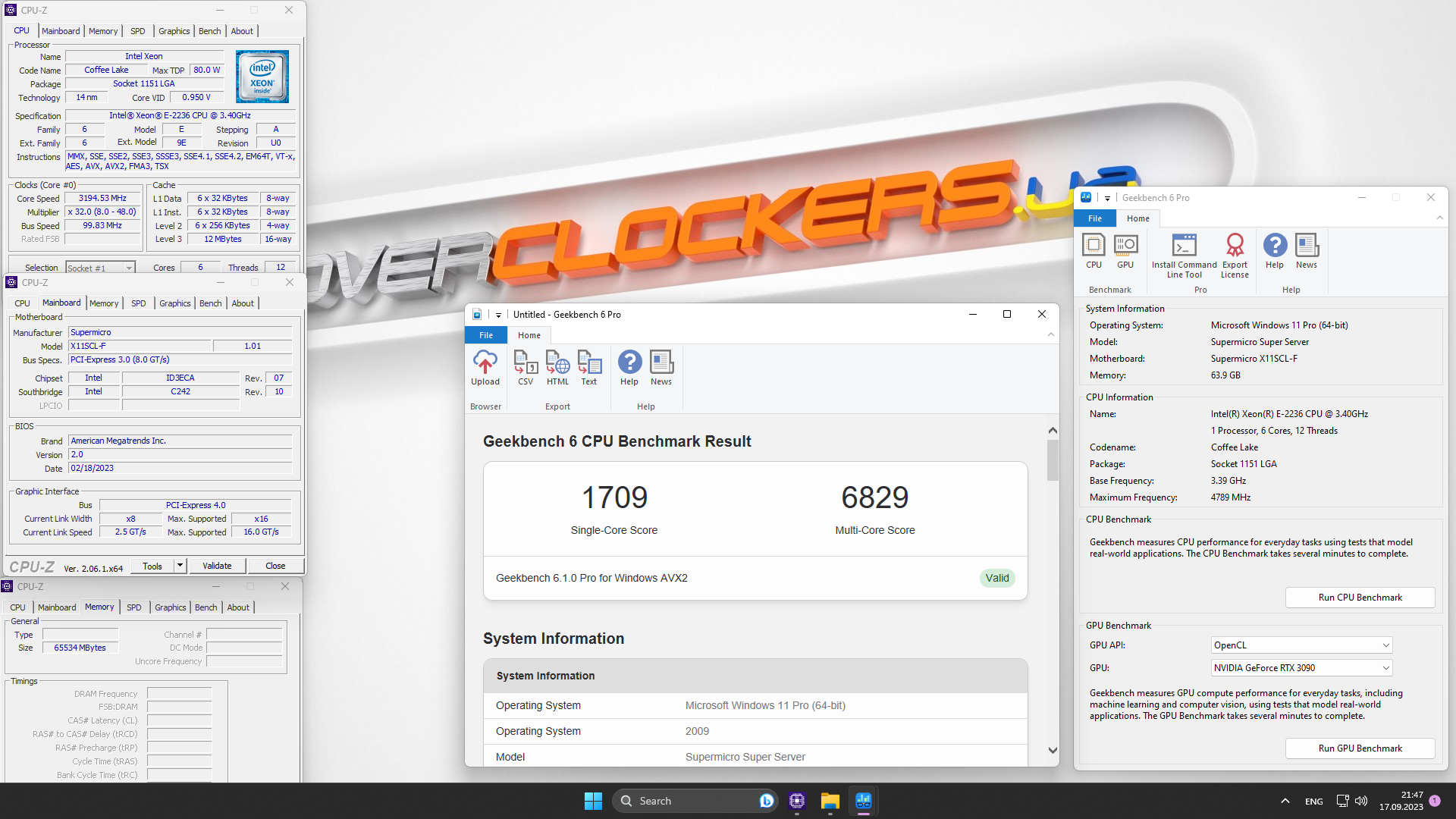Open News icon in Geekbench 6 Pro main window
The height and width of the screenshot is (819, 1456).
(1307, 252)
